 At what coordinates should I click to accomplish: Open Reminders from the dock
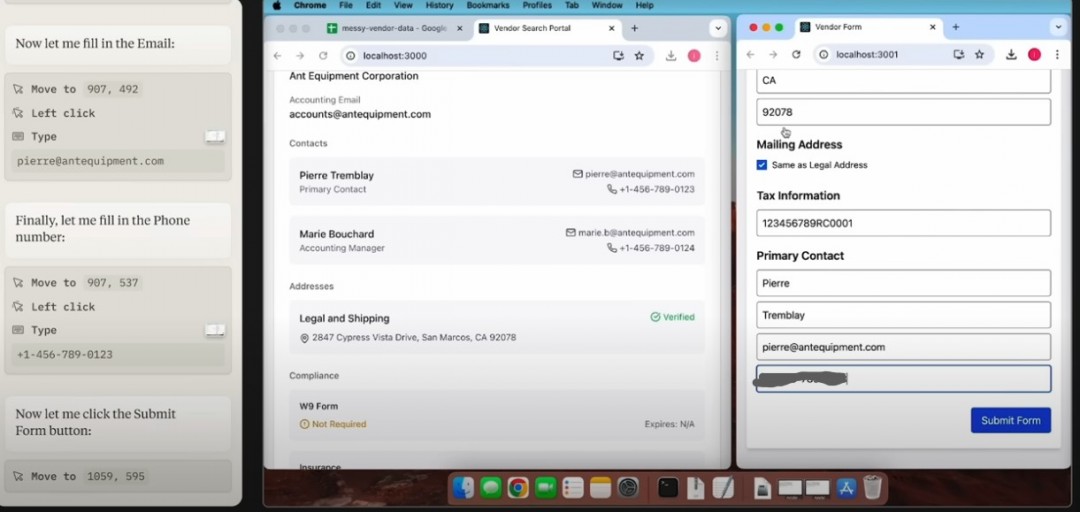573,488
